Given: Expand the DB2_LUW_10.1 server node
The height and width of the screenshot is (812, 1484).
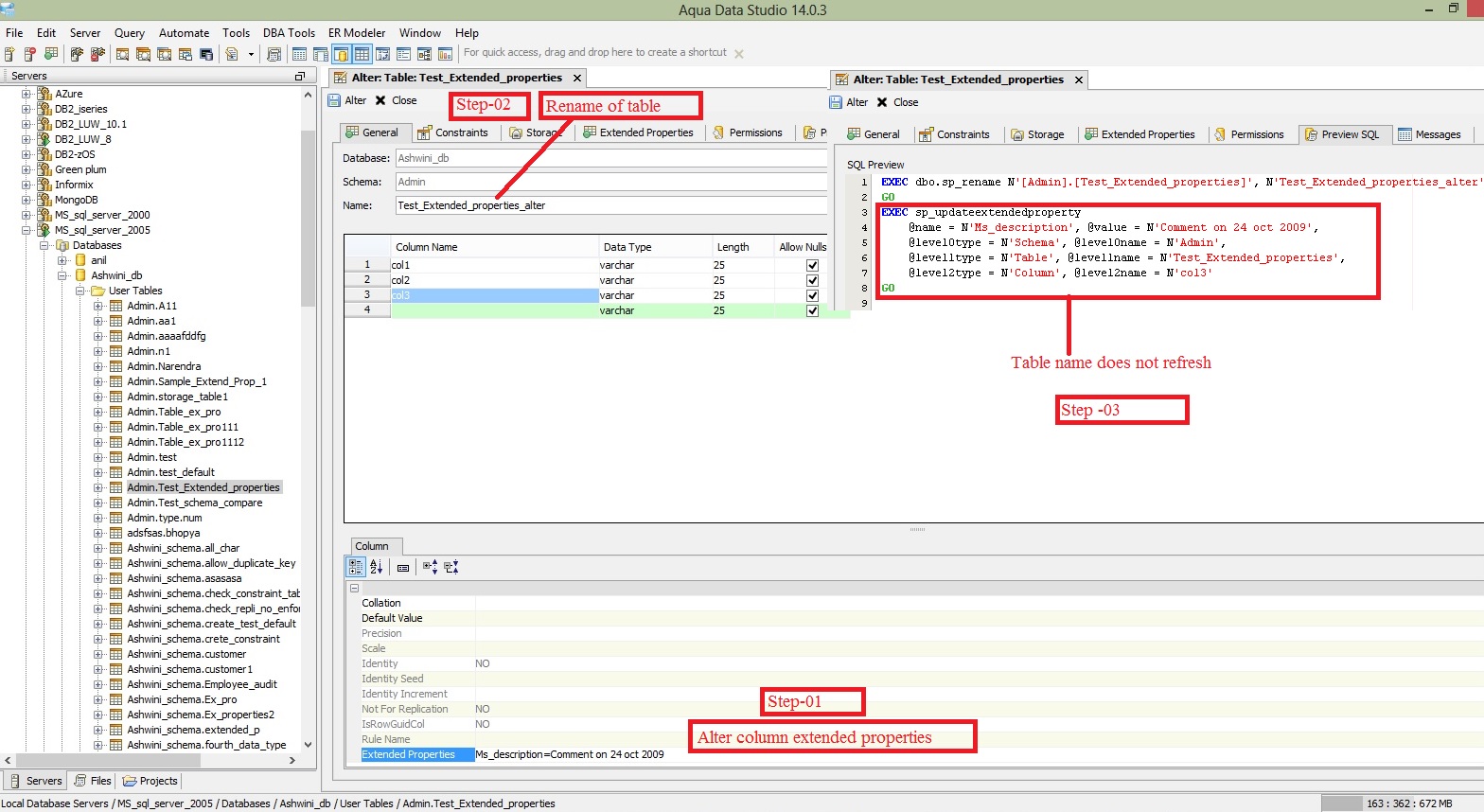Looking at the screenshot, I should coord(26,124).
